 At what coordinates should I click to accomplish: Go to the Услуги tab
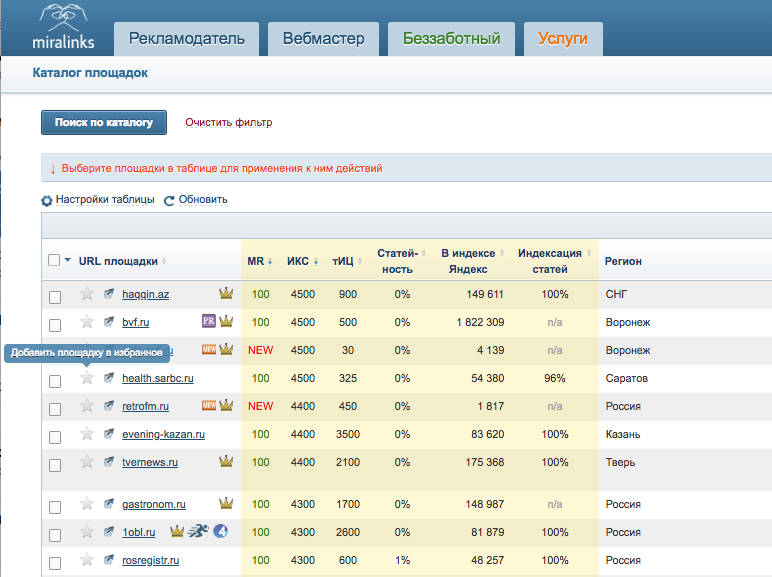tap(563, 39)
